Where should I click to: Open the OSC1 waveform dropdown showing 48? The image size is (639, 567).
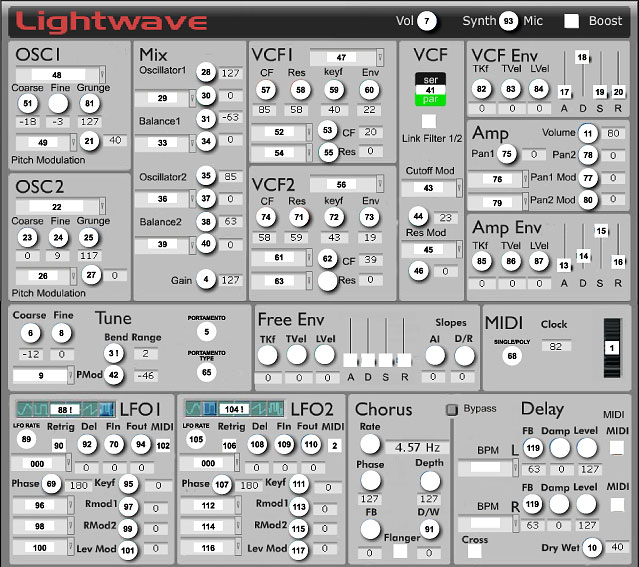(61, 75)
